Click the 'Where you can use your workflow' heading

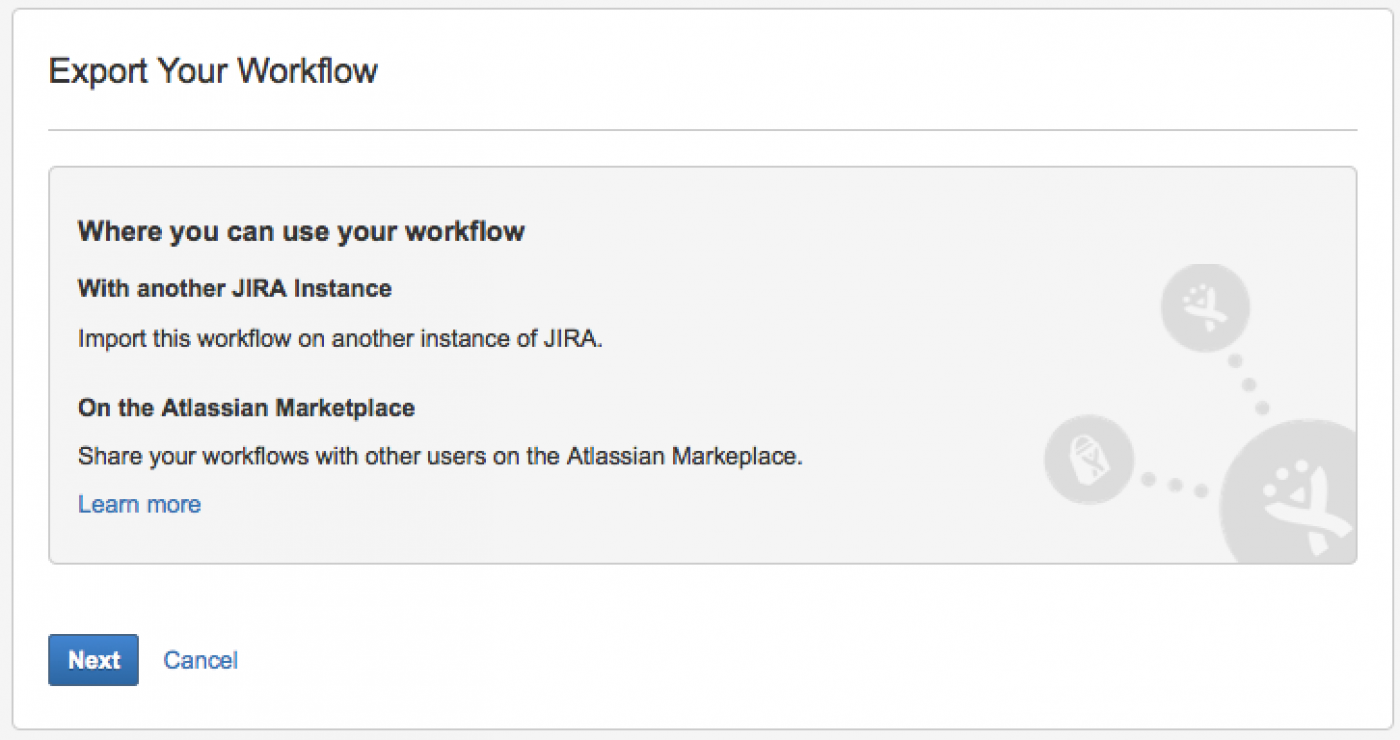pos(301,232)
